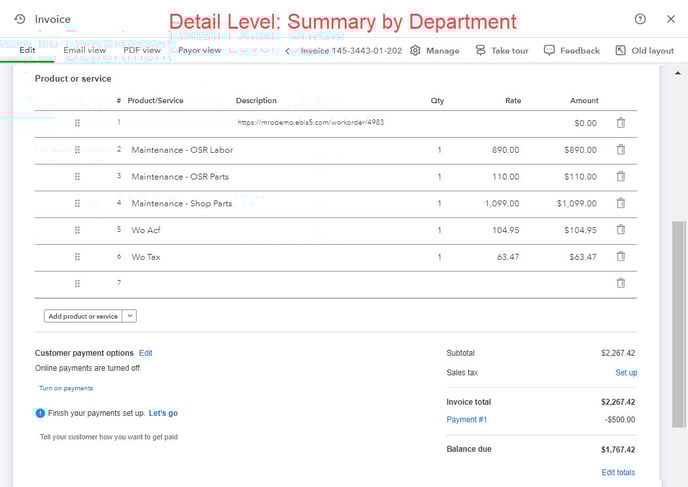The width and height of the screenshot is (688, 487).
Task: Click the Feedback speech bubble icon
Action: (549, 50)
